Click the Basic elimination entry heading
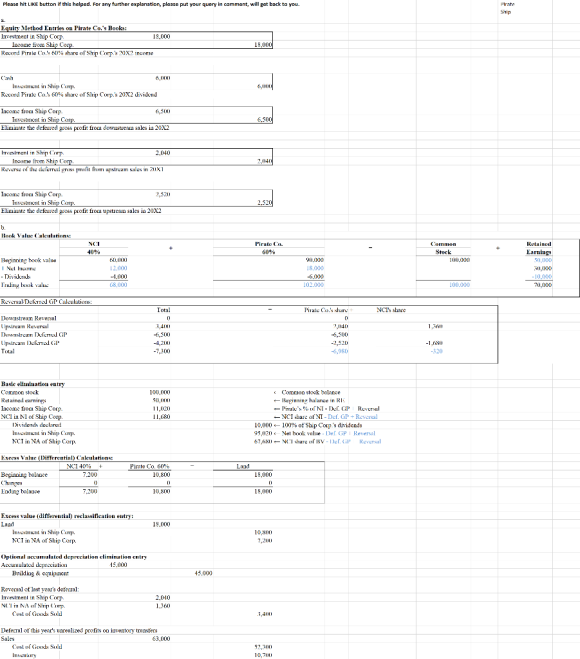 coord(33,384)
